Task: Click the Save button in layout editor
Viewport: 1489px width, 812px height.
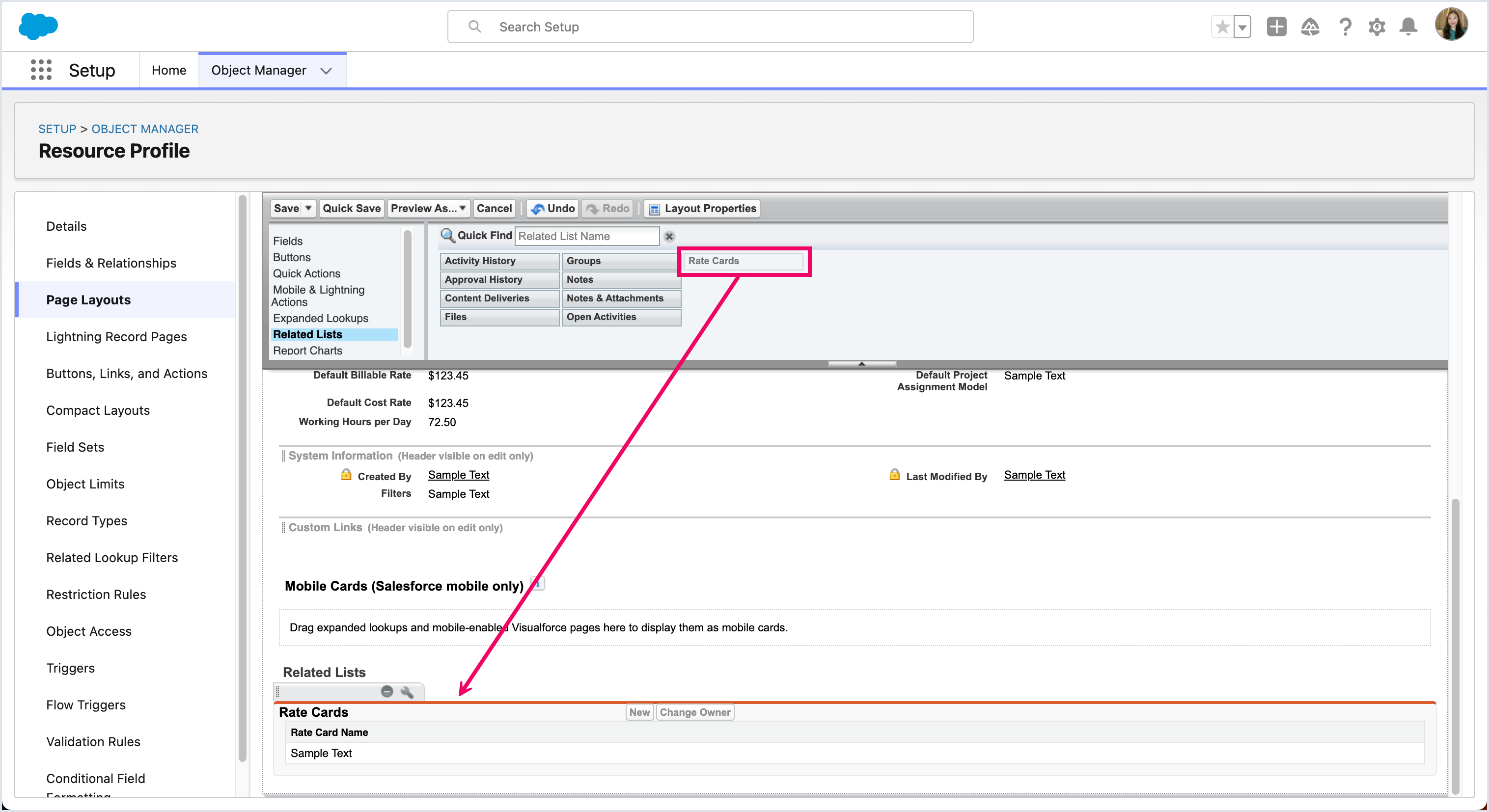Action: (x=286, y=208)
